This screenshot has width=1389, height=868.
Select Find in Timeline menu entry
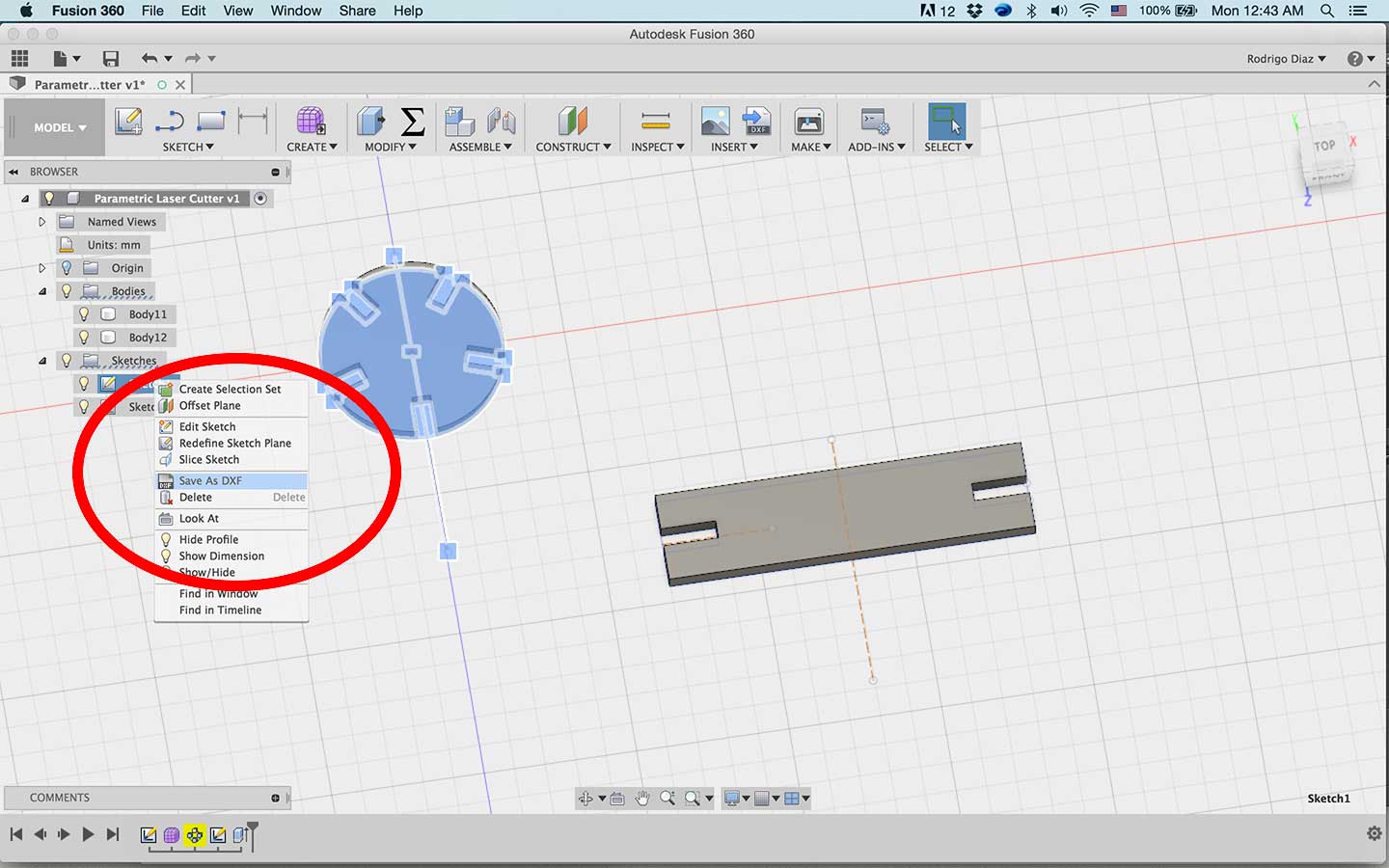[x=231, y=610]
